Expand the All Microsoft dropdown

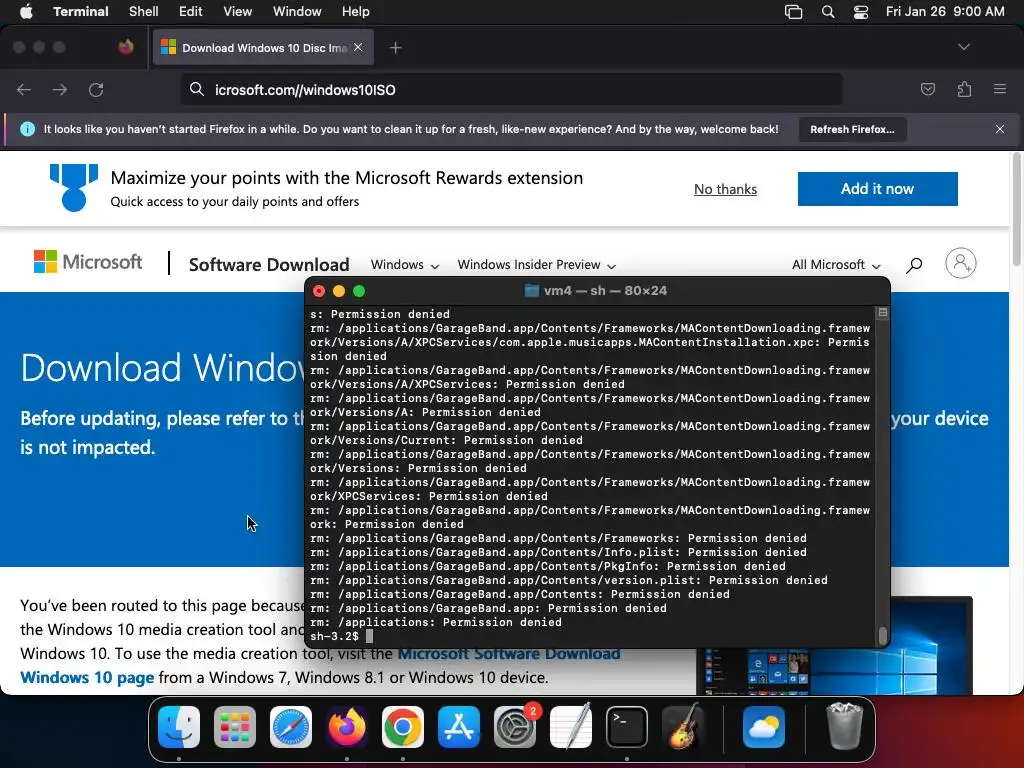point(836,264)
